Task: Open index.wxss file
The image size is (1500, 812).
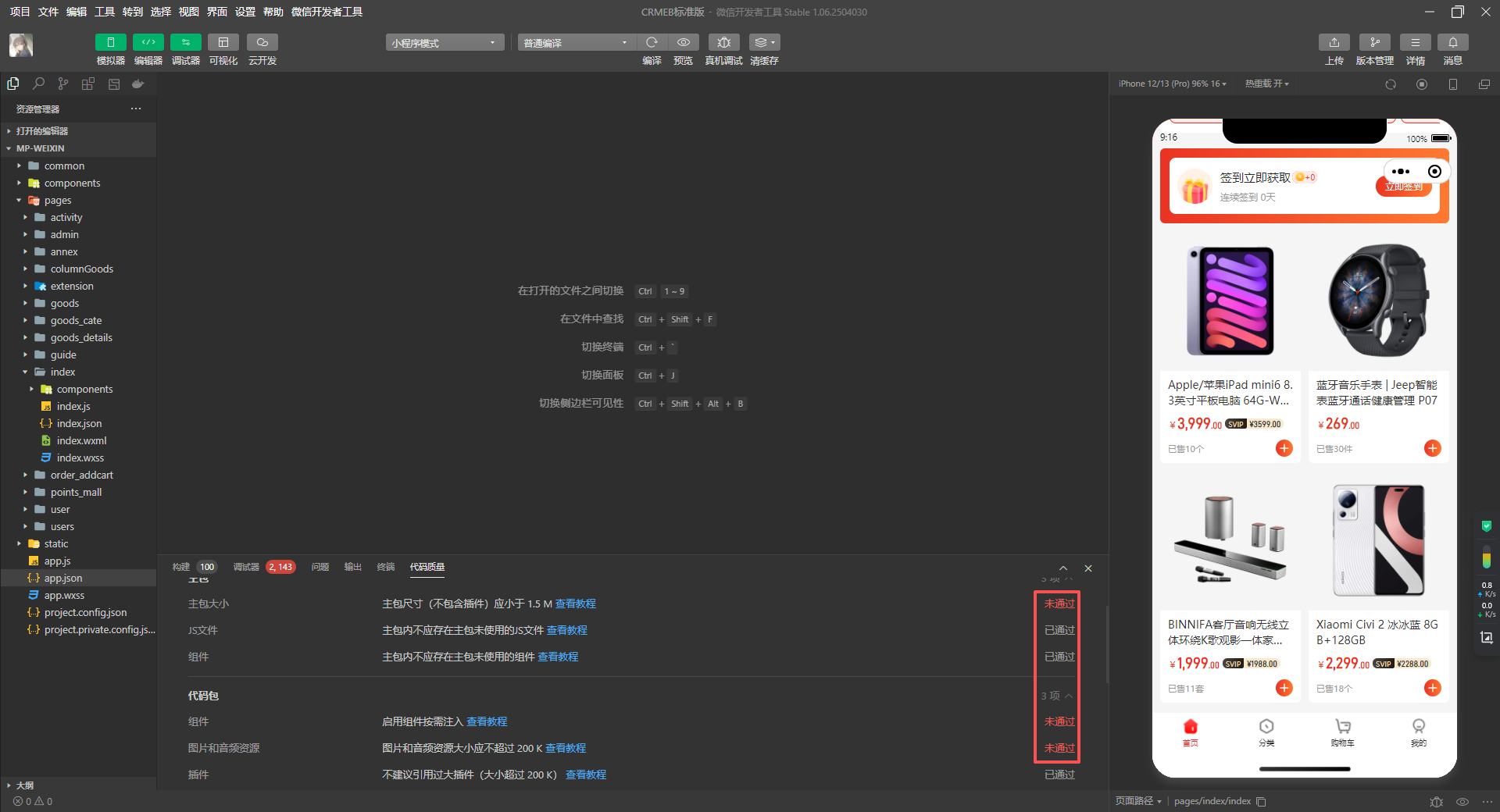Action: point(78,458)
